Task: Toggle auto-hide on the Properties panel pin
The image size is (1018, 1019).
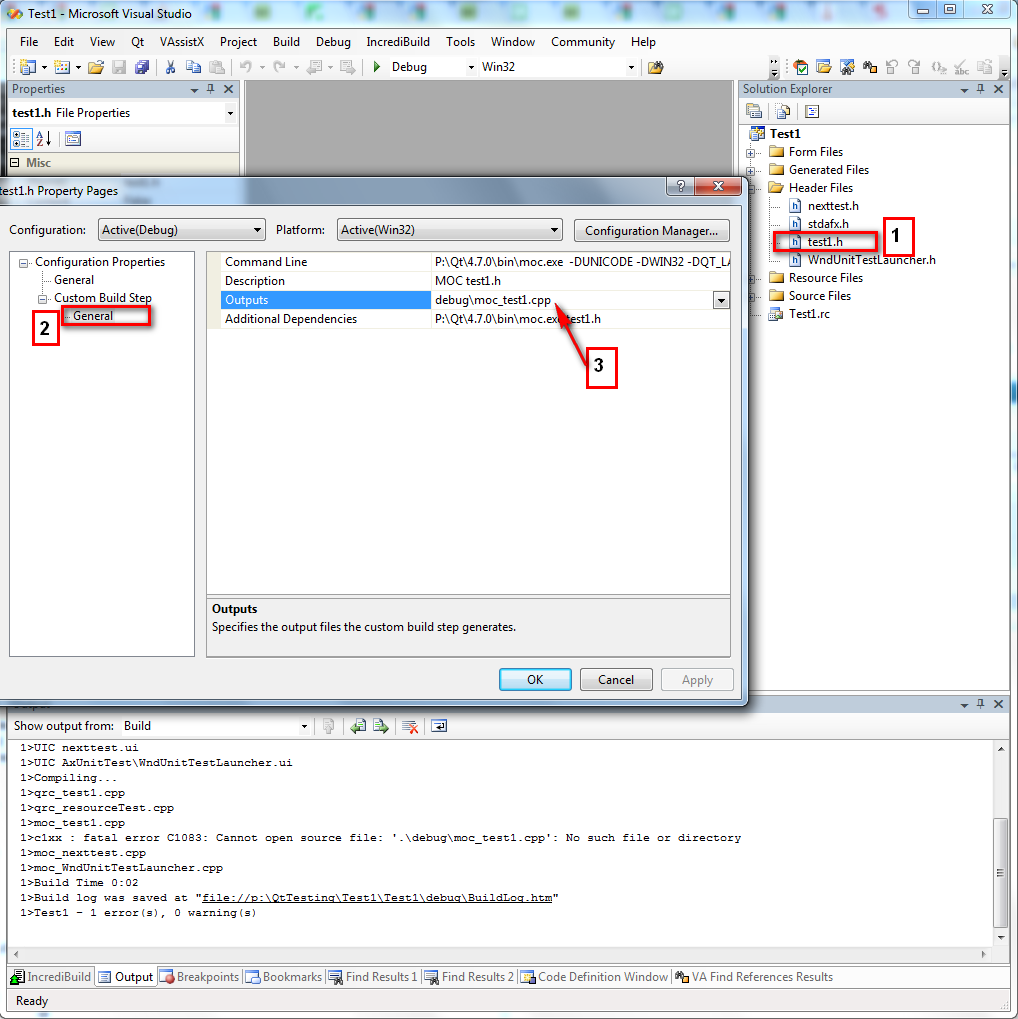Action: point(211,89)
